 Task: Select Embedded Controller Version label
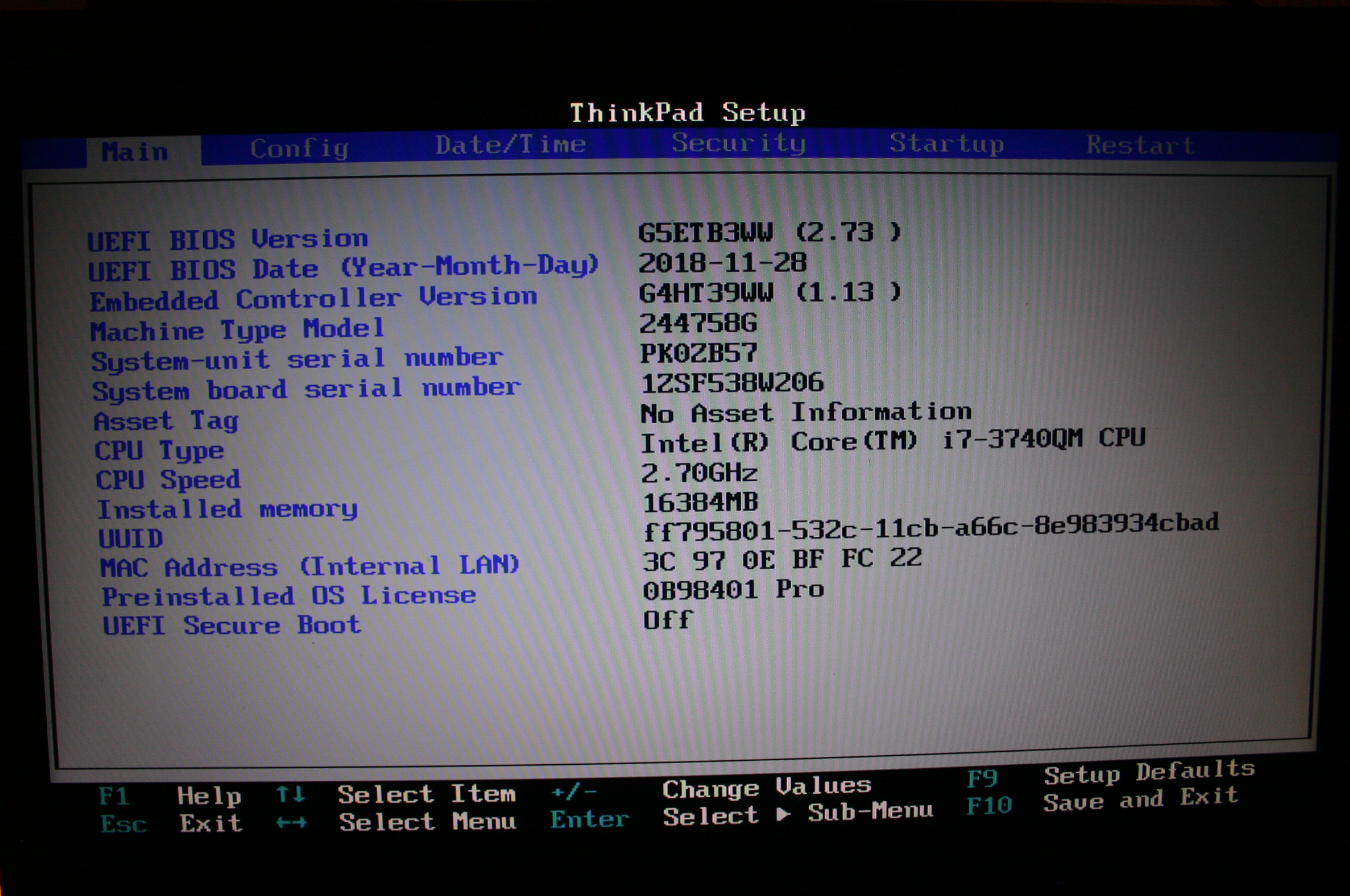click(x=314, y=299)
